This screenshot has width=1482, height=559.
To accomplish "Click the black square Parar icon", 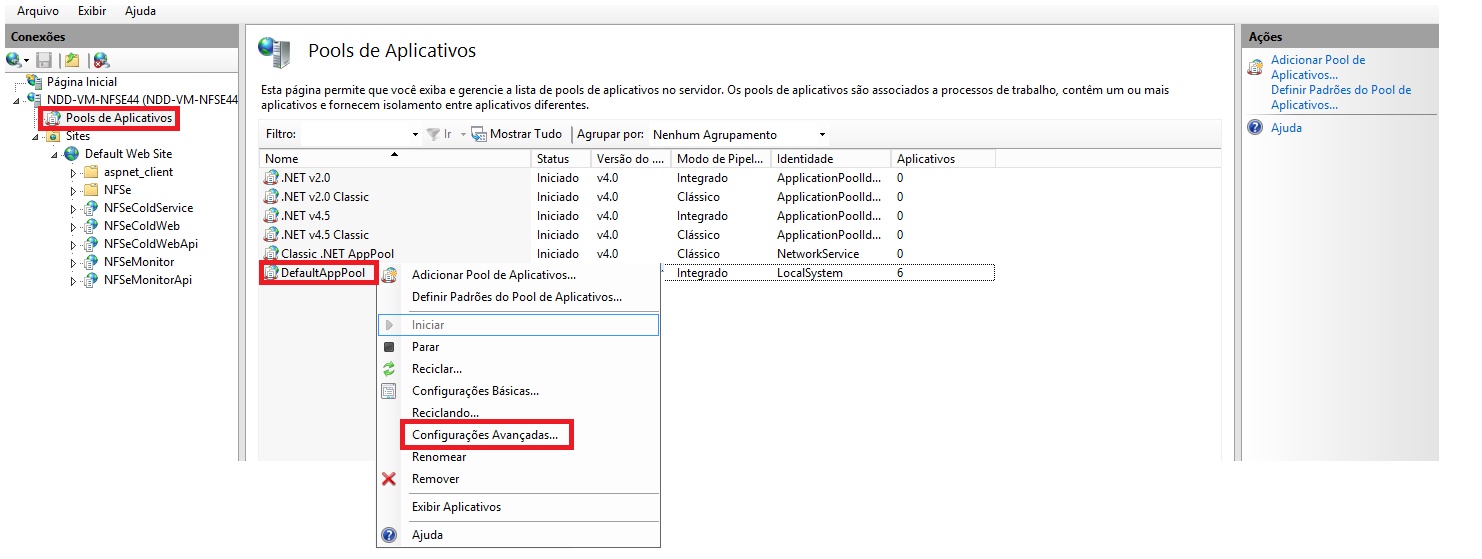I will click(389, 347).
